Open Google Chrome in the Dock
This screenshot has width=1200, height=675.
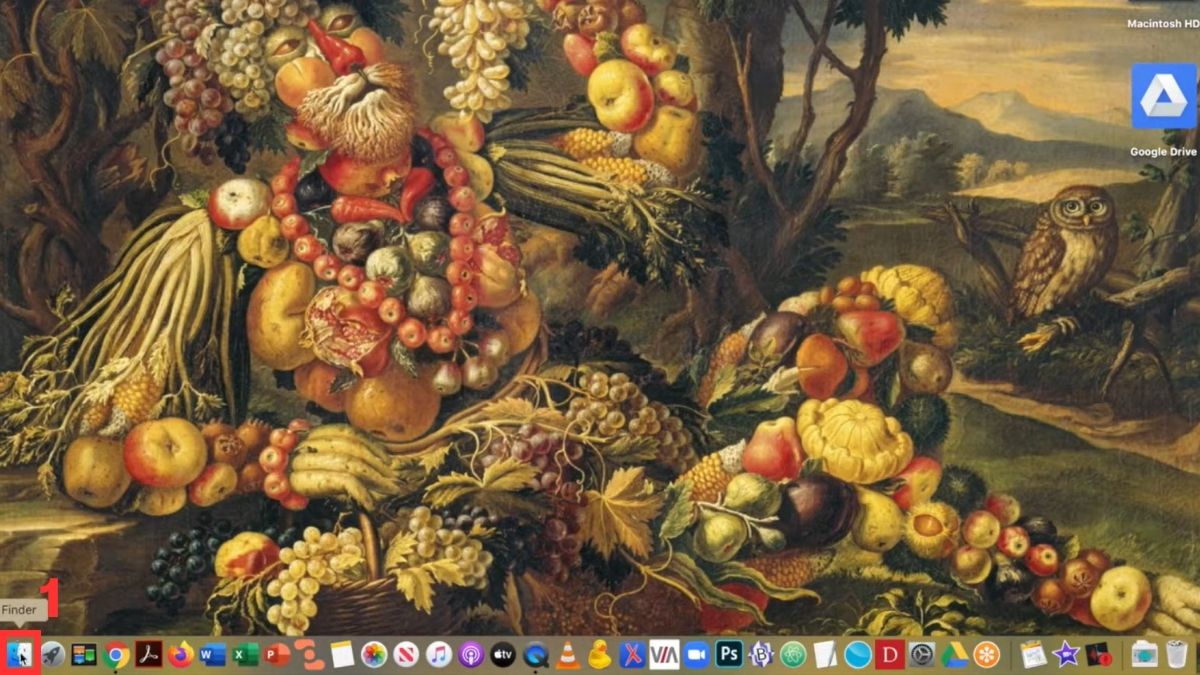pyautogui.click(x=117, y=655)
